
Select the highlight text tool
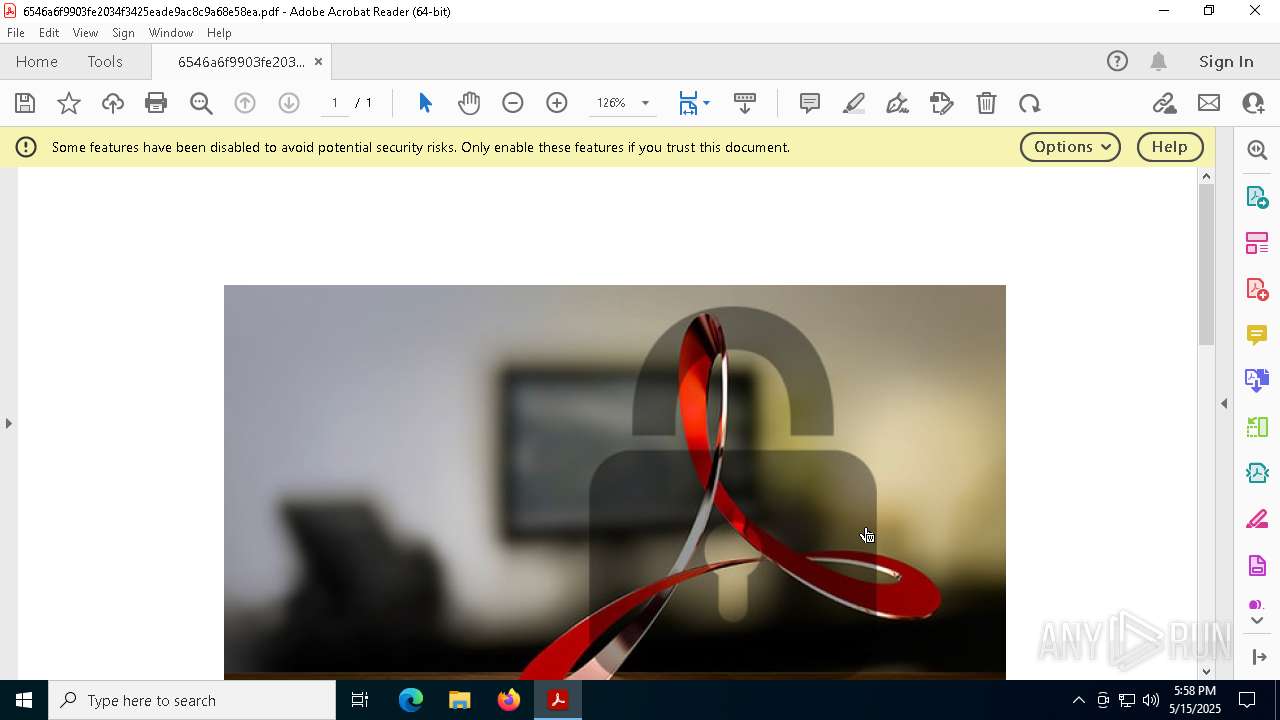coord(854,103)
